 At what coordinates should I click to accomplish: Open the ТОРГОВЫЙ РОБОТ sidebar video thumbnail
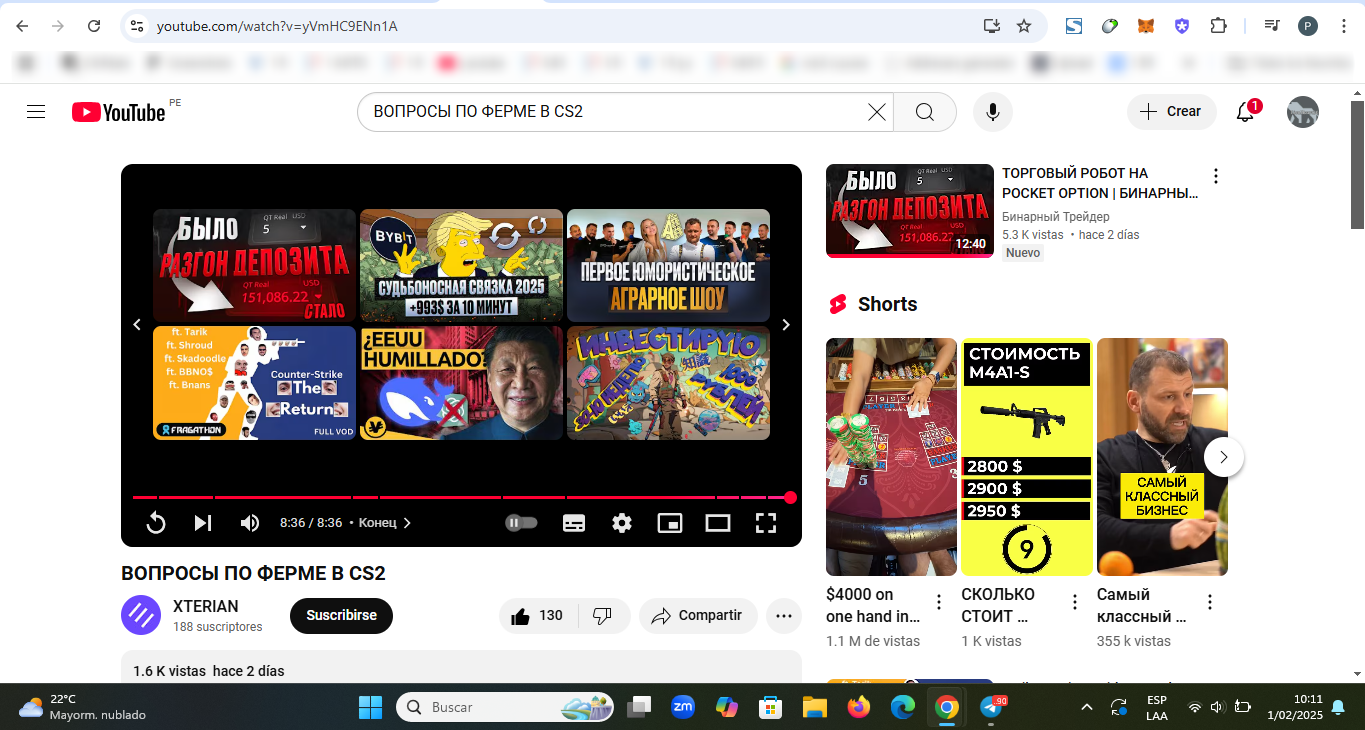coord(910,211)
